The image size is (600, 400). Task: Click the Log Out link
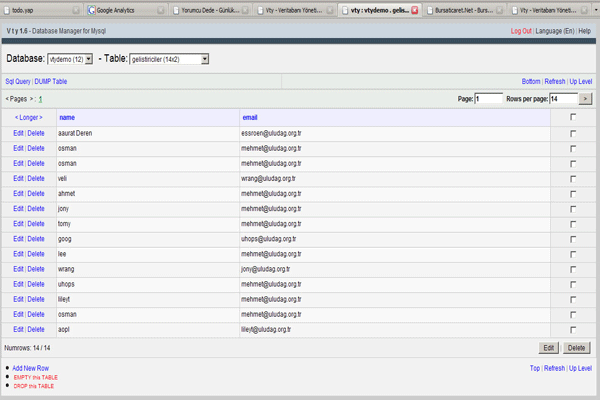pos(520,31)
